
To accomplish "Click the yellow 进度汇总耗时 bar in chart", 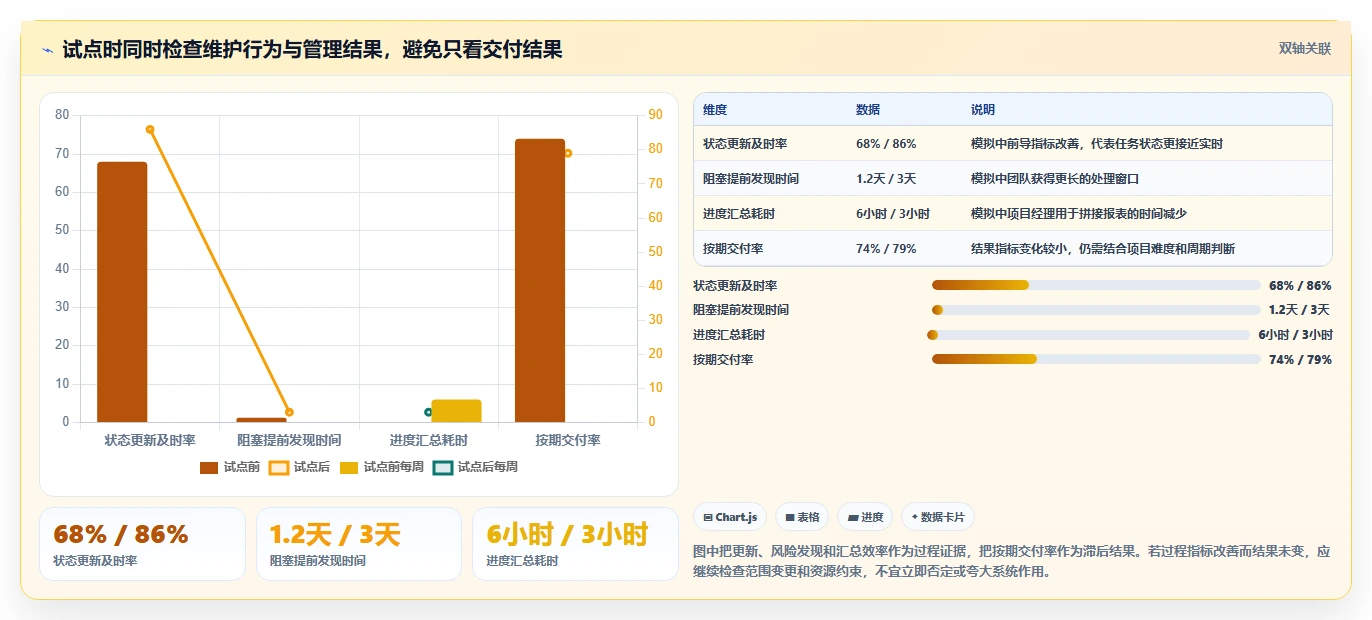I will pyautogui.click(x=456, y=411).
